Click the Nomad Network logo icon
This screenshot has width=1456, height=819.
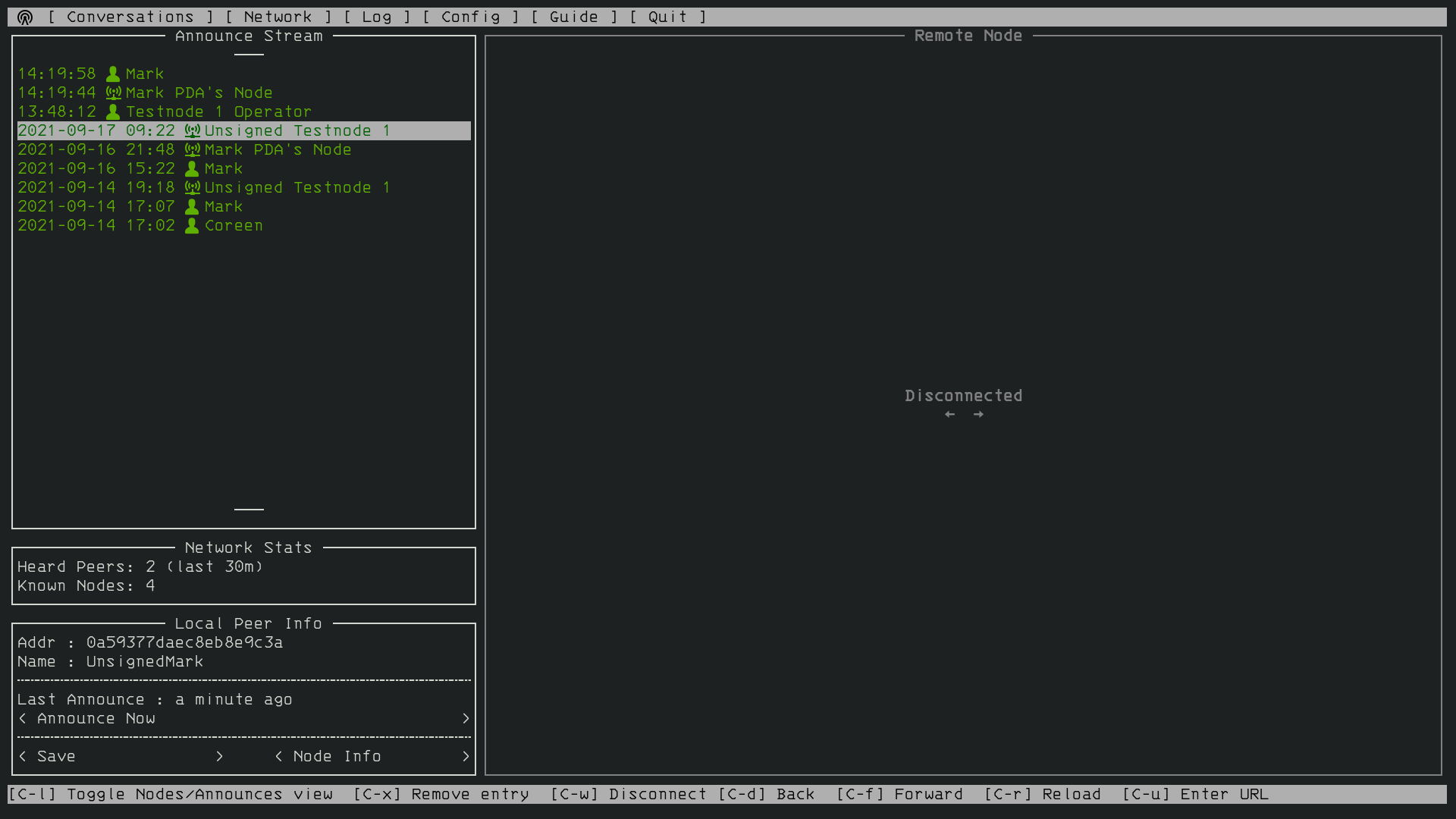click(25, 17)
